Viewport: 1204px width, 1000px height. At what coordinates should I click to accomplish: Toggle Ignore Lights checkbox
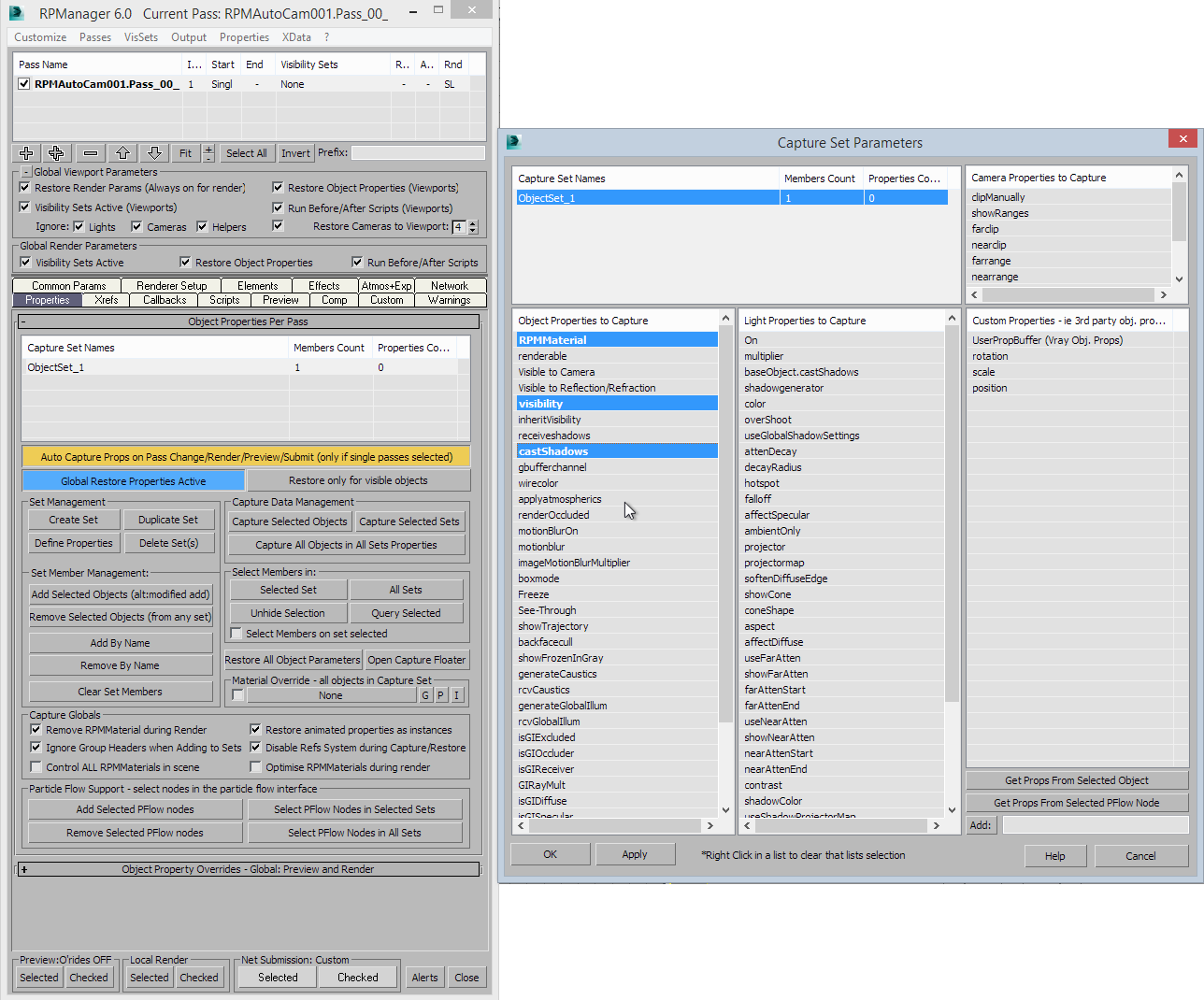pyautogui.click(x=79, y=226)
